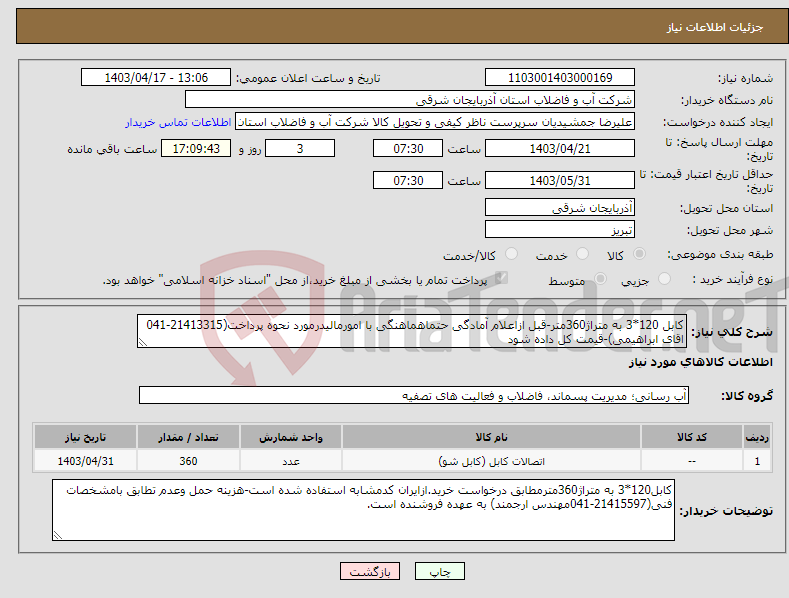Click the buyer notes text area
Image resolution: width=789 pixels, height=598 pixels.
(363, 510)
